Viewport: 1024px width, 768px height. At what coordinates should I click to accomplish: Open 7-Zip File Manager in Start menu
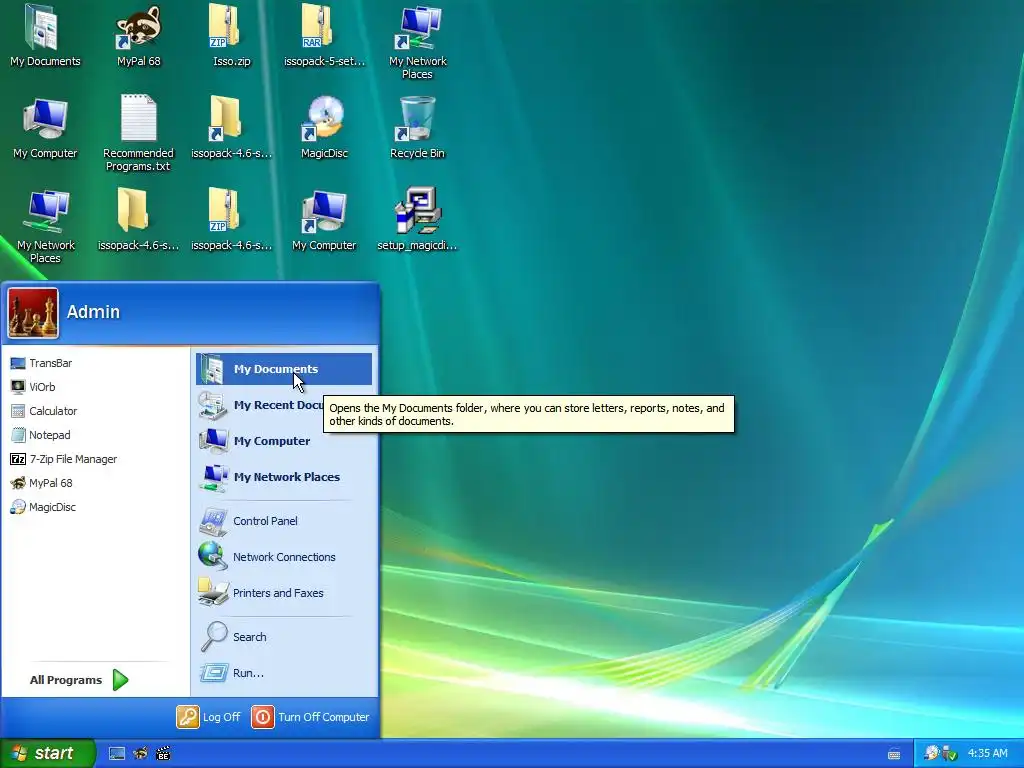click(64, 459)
